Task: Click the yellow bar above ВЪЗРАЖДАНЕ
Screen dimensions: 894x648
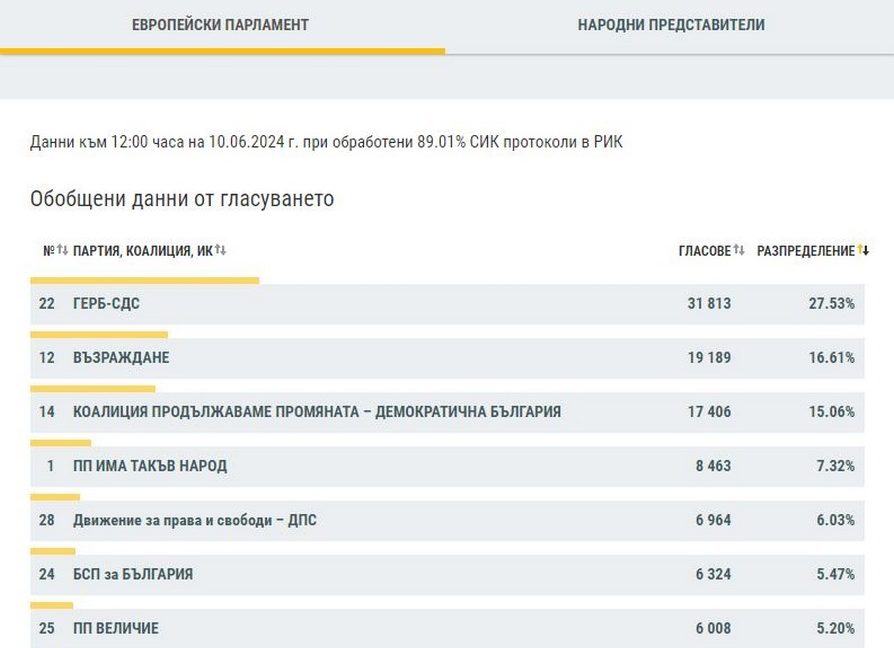Action: click(99, 334)
